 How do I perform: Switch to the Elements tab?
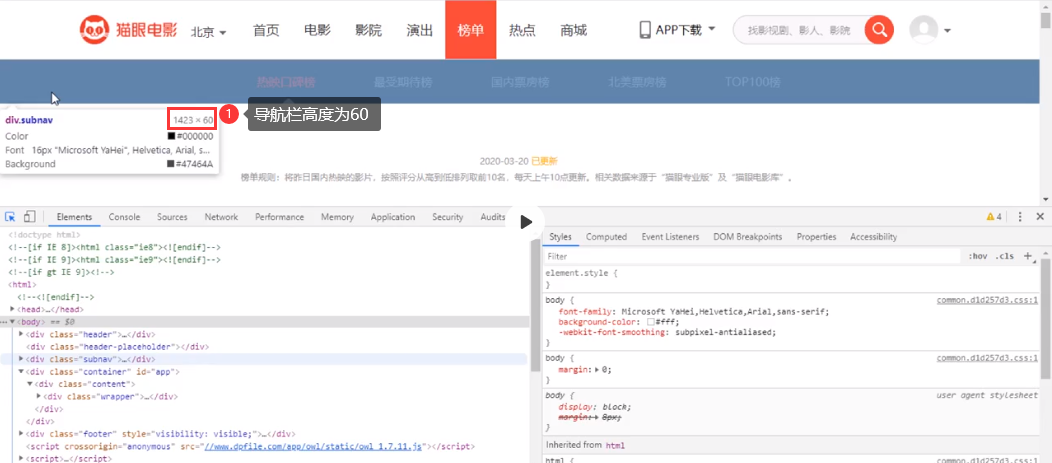pos(74,217)
